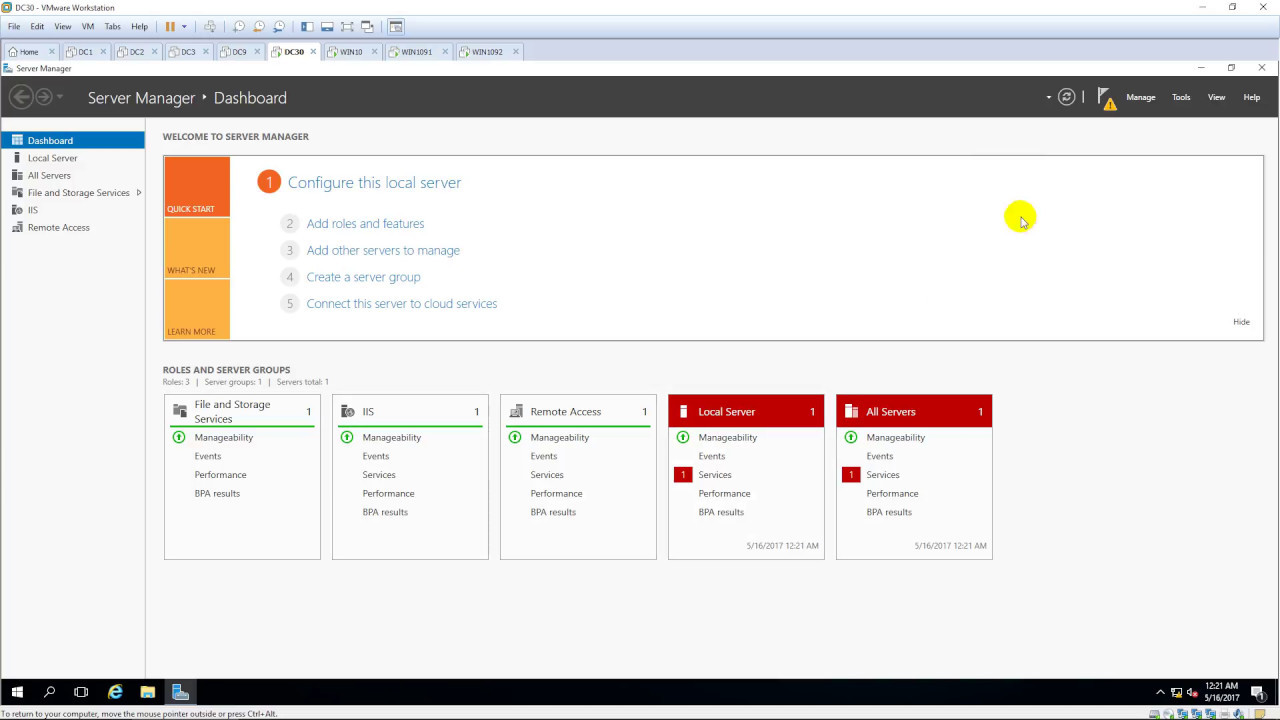Click Performance in the IIS tile
The image size is (1280, 720).
pos(388,493)
